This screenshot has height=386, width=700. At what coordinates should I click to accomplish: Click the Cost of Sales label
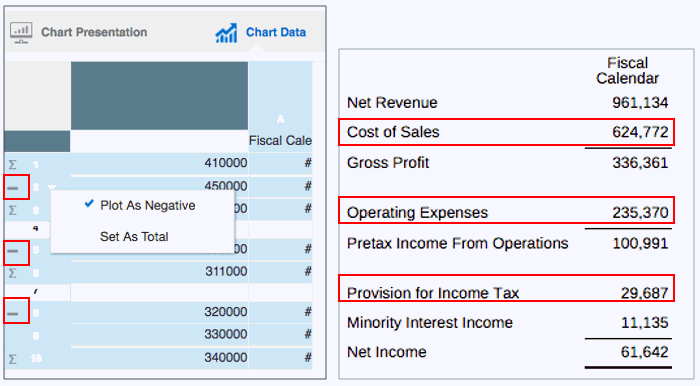(393, 132)
